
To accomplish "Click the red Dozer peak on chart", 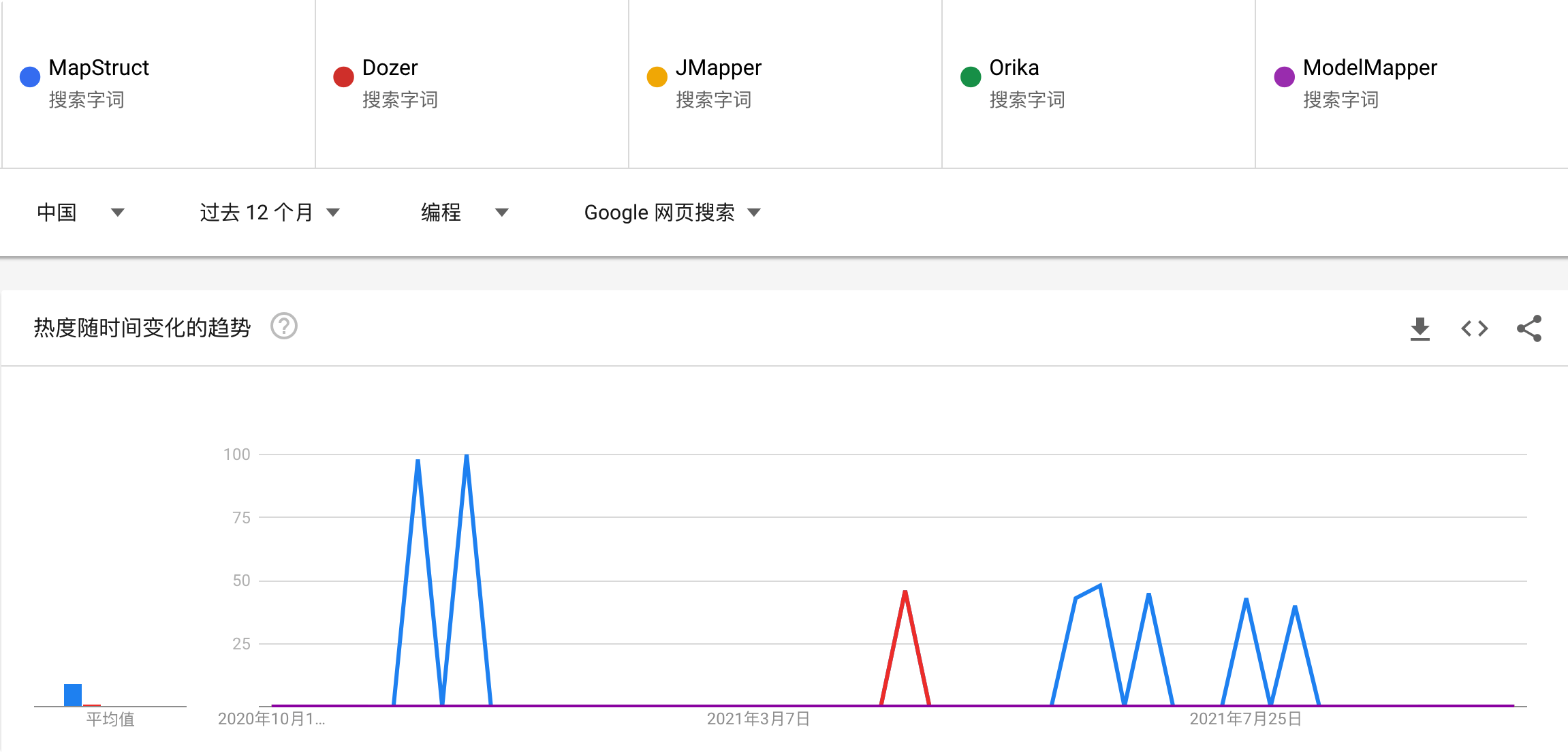I will [905, 592].
